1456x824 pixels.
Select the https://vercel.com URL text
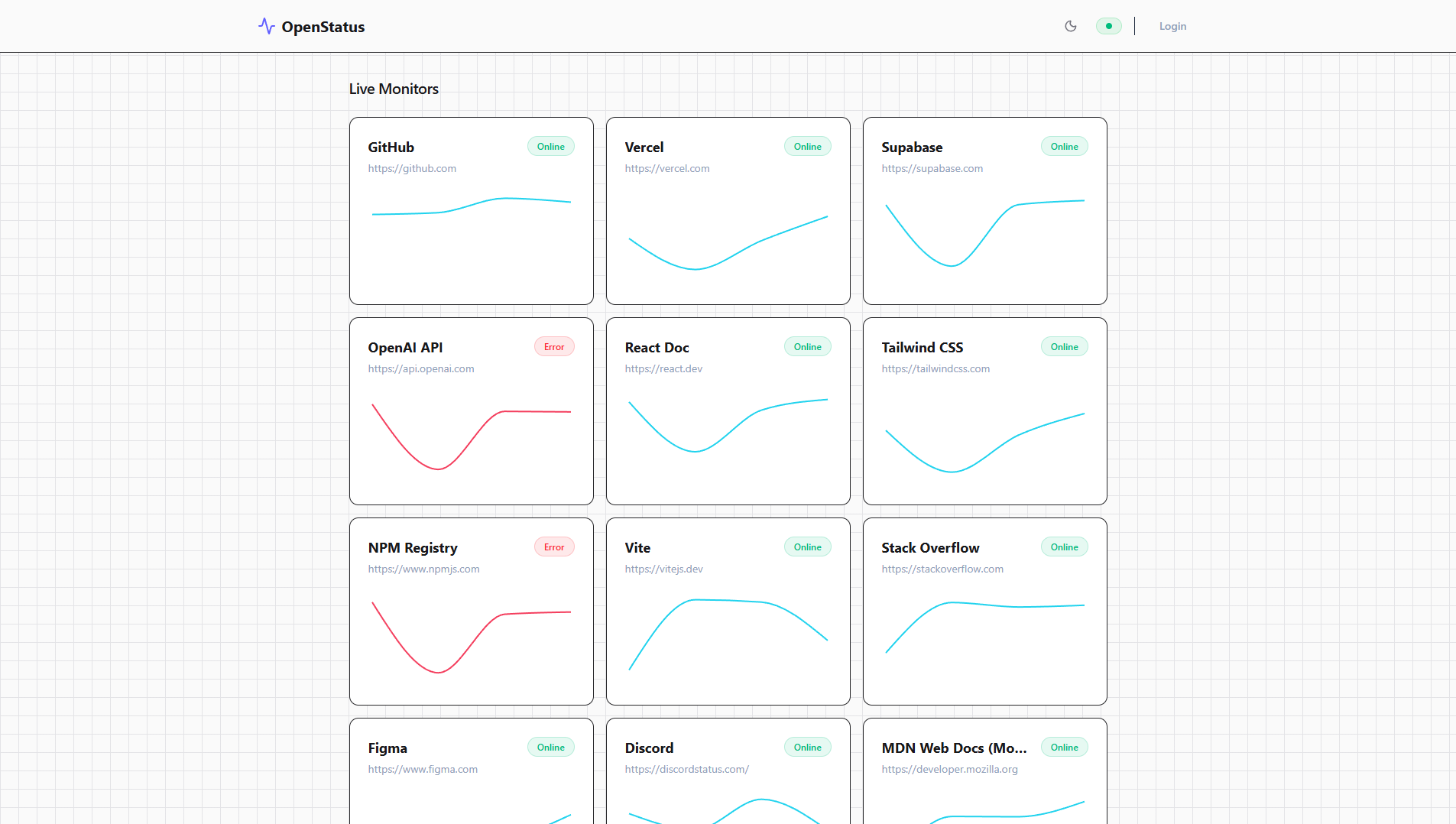coord(667,168)
